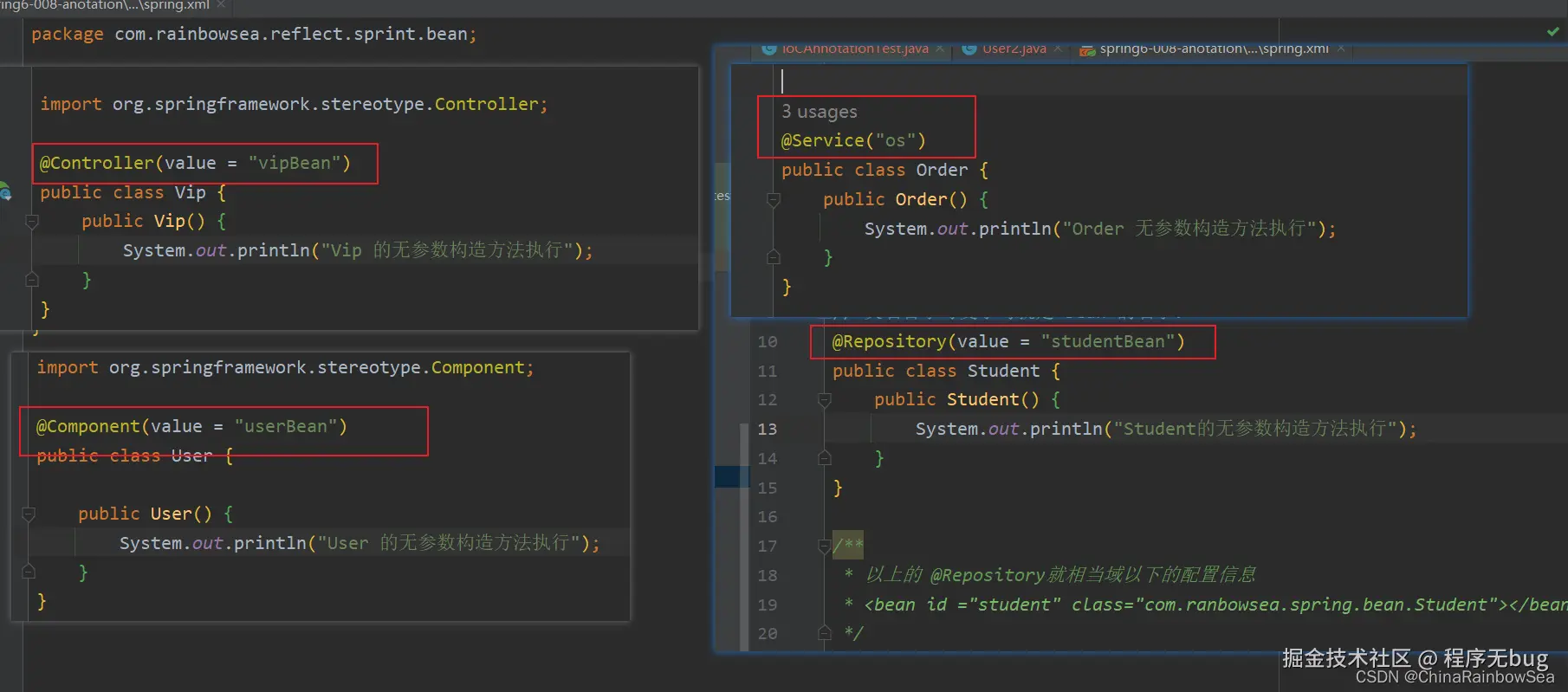Click line number 16 in the gutter
1568x692 pixels.
[768, 516]
